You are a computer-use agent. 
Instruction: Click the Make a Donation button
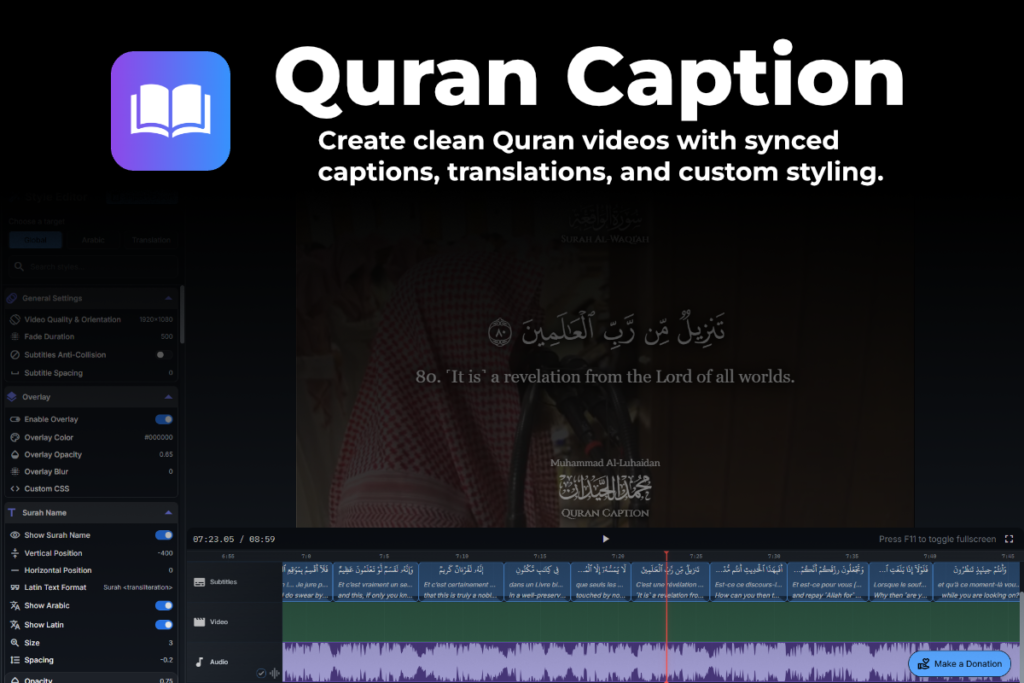pyautogui.click(x=959, y=663)
